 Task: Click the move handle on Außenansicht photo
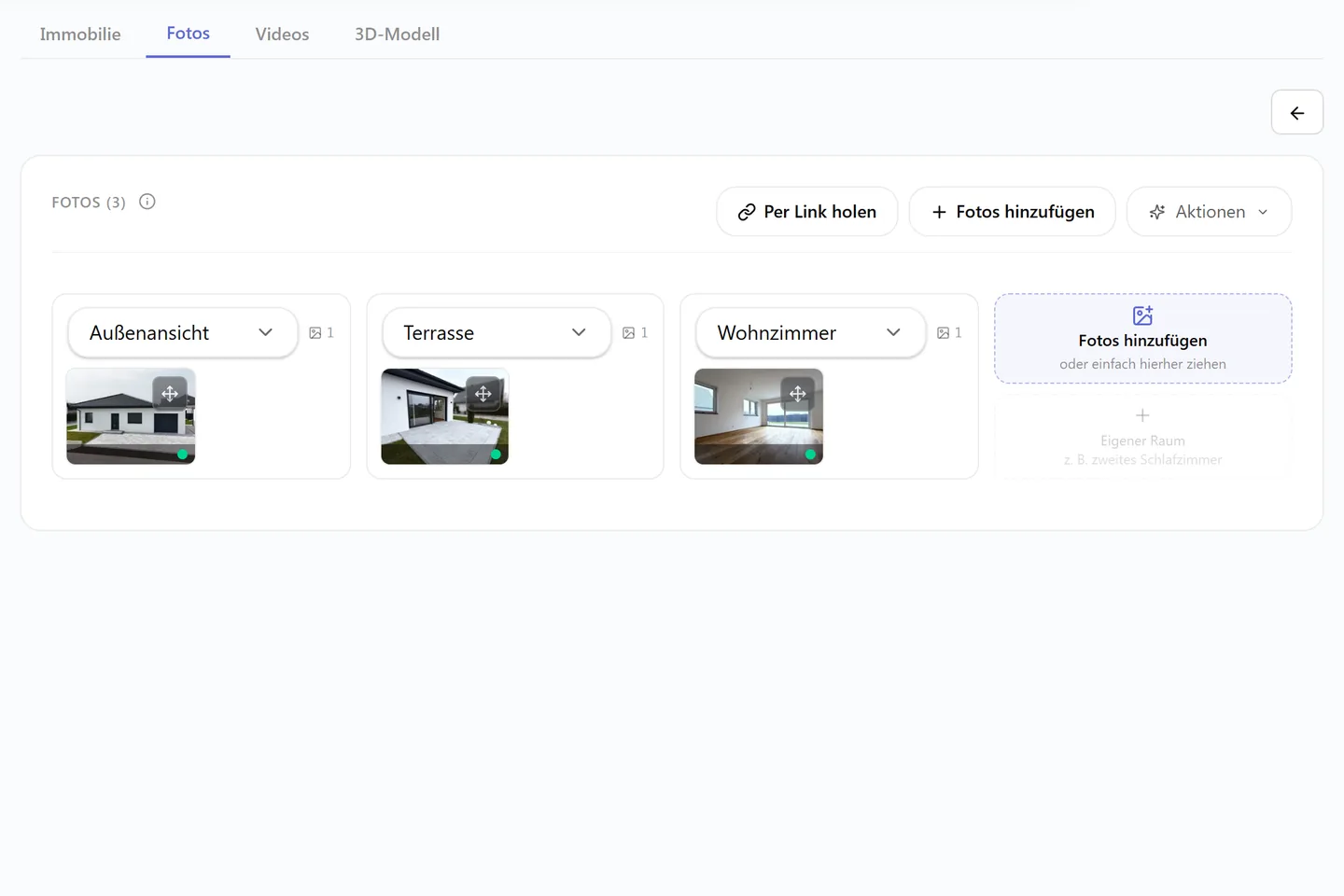click(170, 394)
